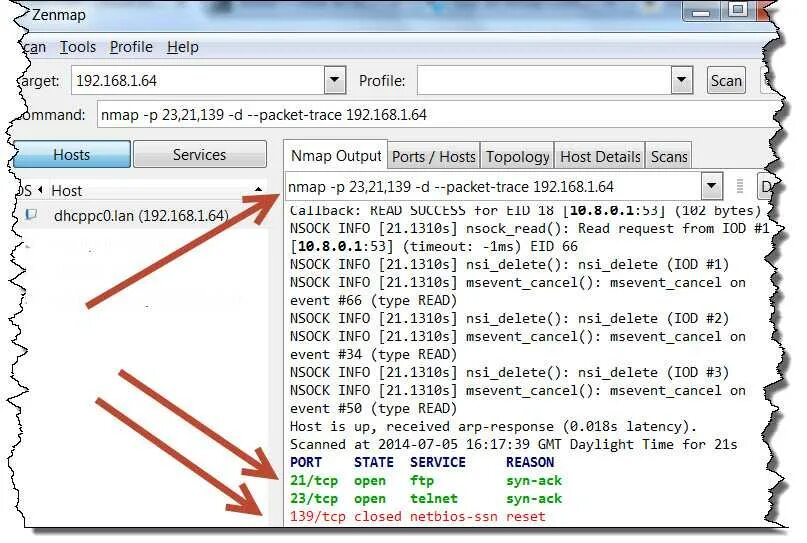Image resolution: width=807 pixels, height=543 pixels.
Task: Click the 23/tcp port entry
Action: click(314, 499)
